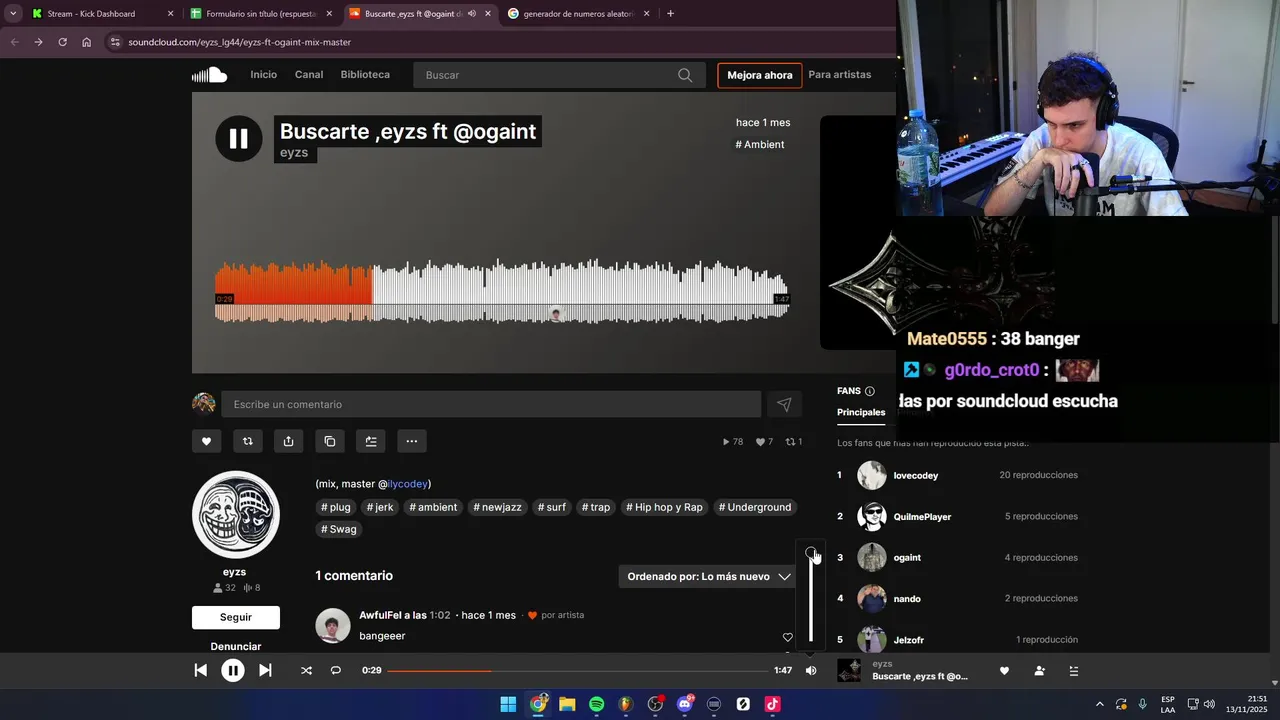
Task: Open the share track dialog
Action: pos(288,441)
